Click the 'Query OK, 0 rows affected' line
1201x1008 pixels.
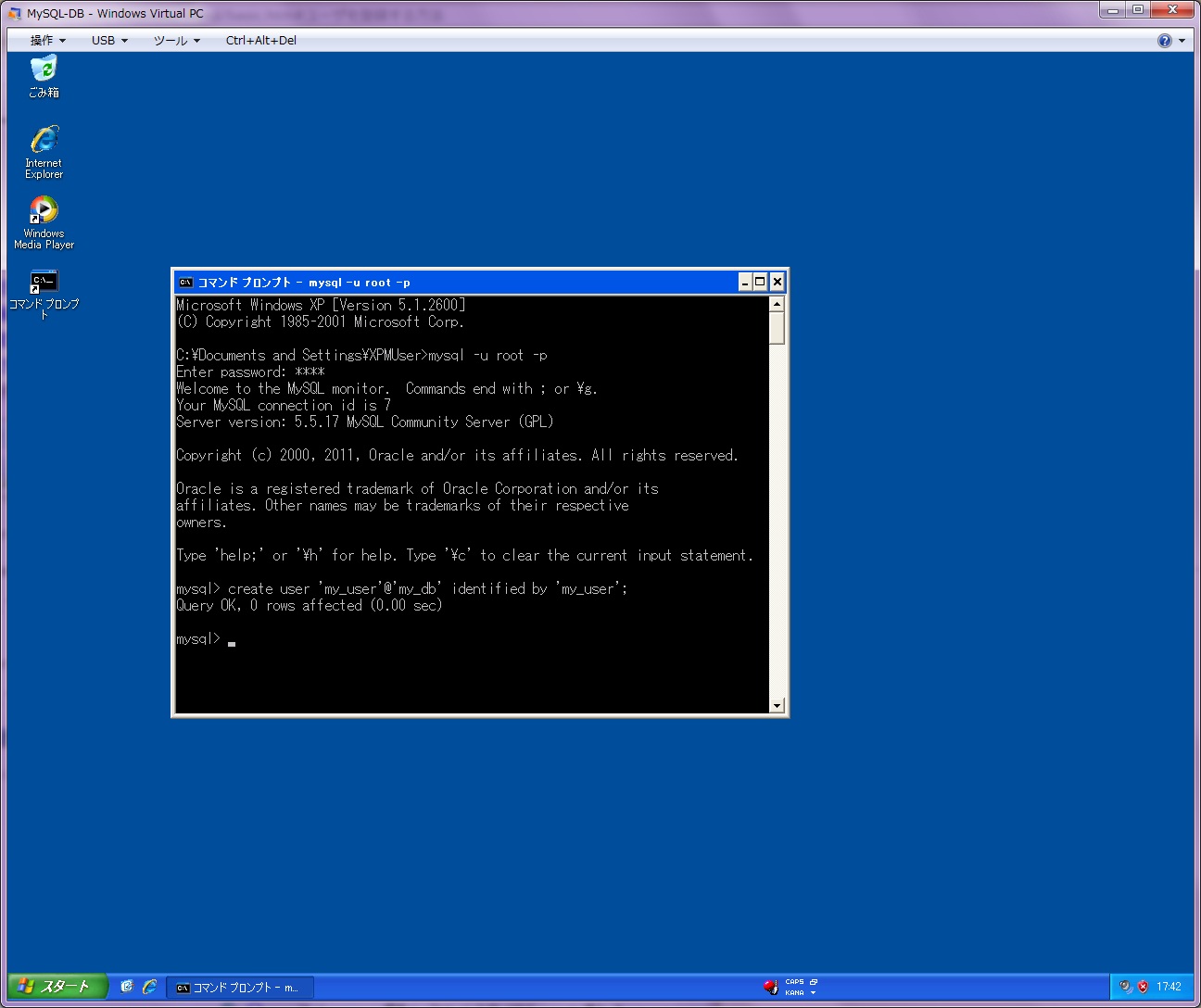pos(310,606)
